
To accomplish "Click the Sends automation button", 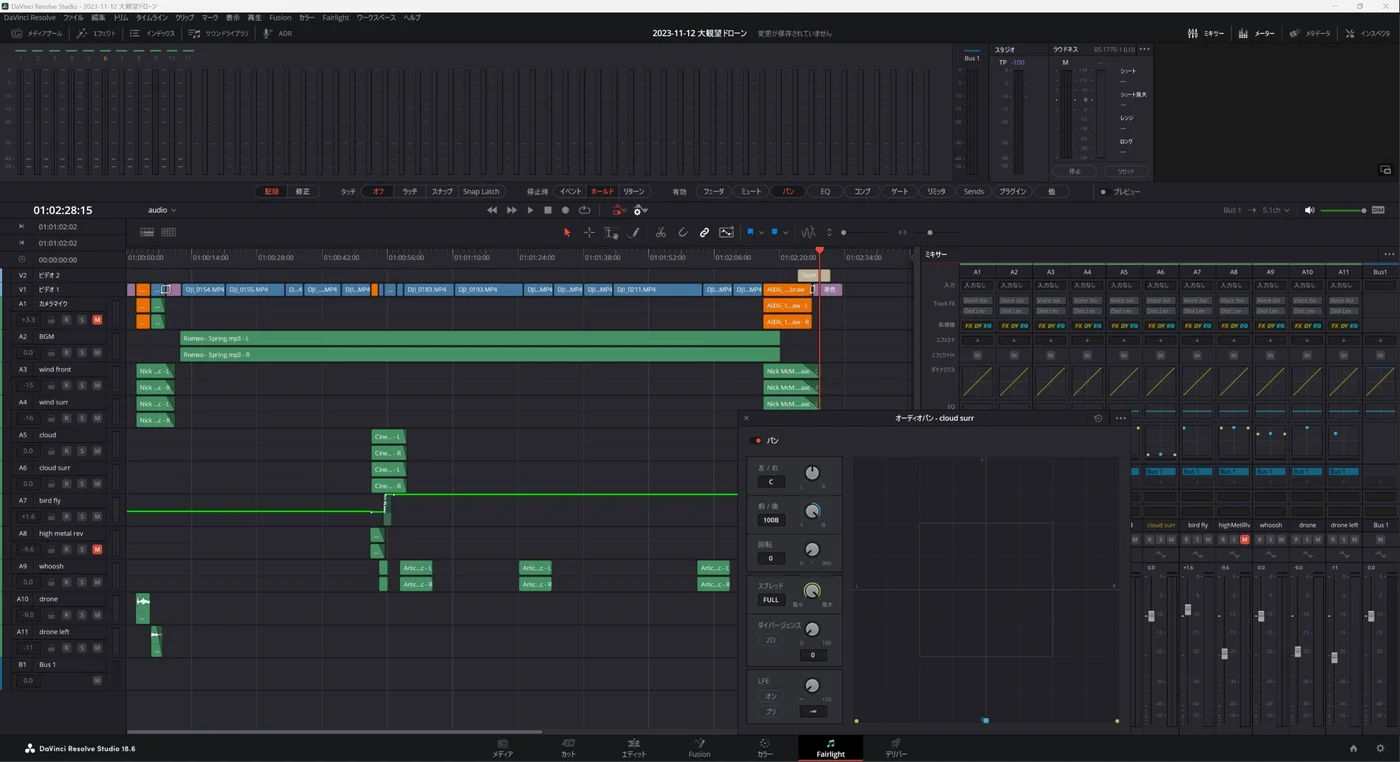I will [x=973, y=191].
